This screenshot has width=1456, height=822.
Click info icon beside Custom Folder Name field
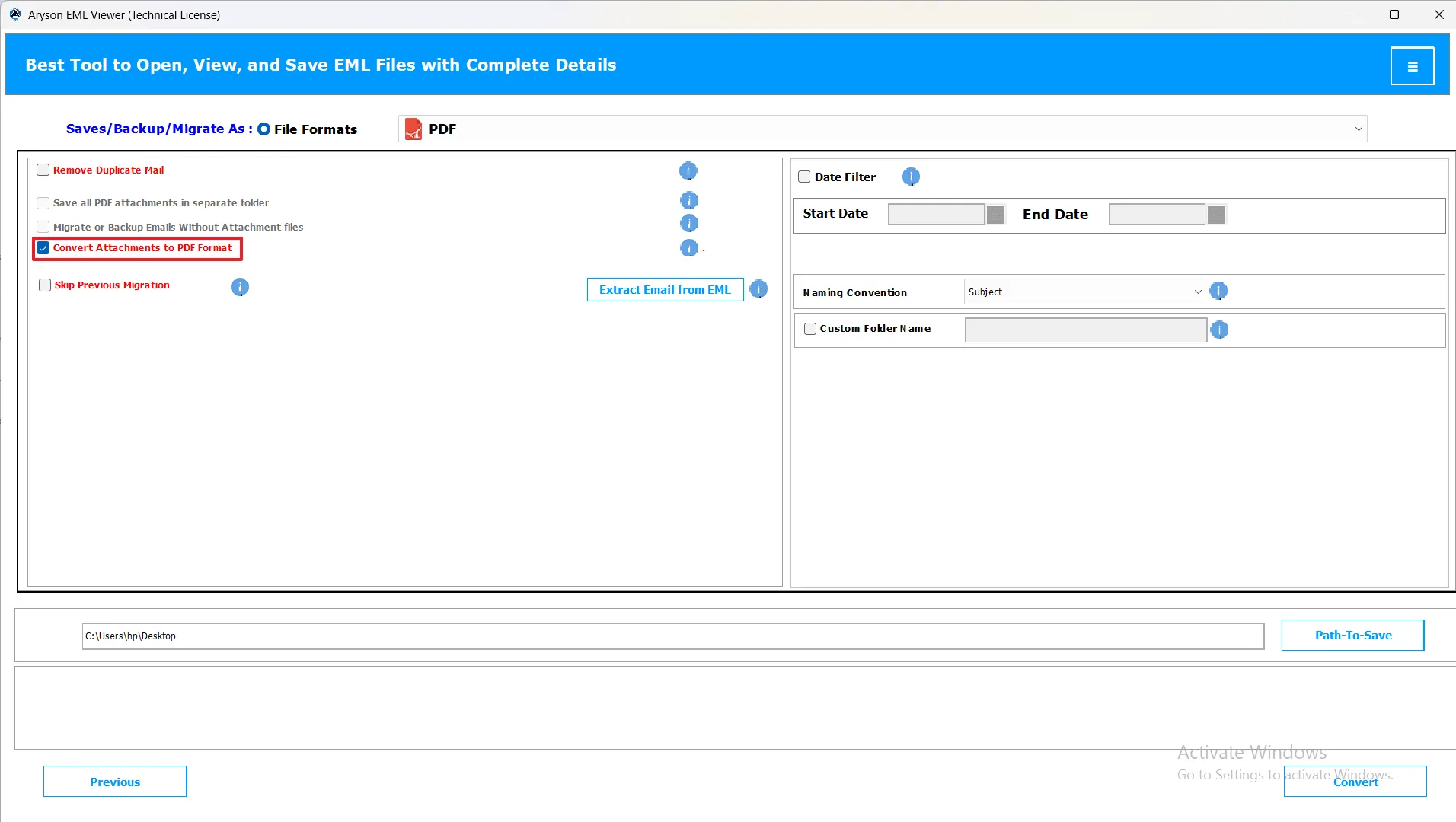1219,330
